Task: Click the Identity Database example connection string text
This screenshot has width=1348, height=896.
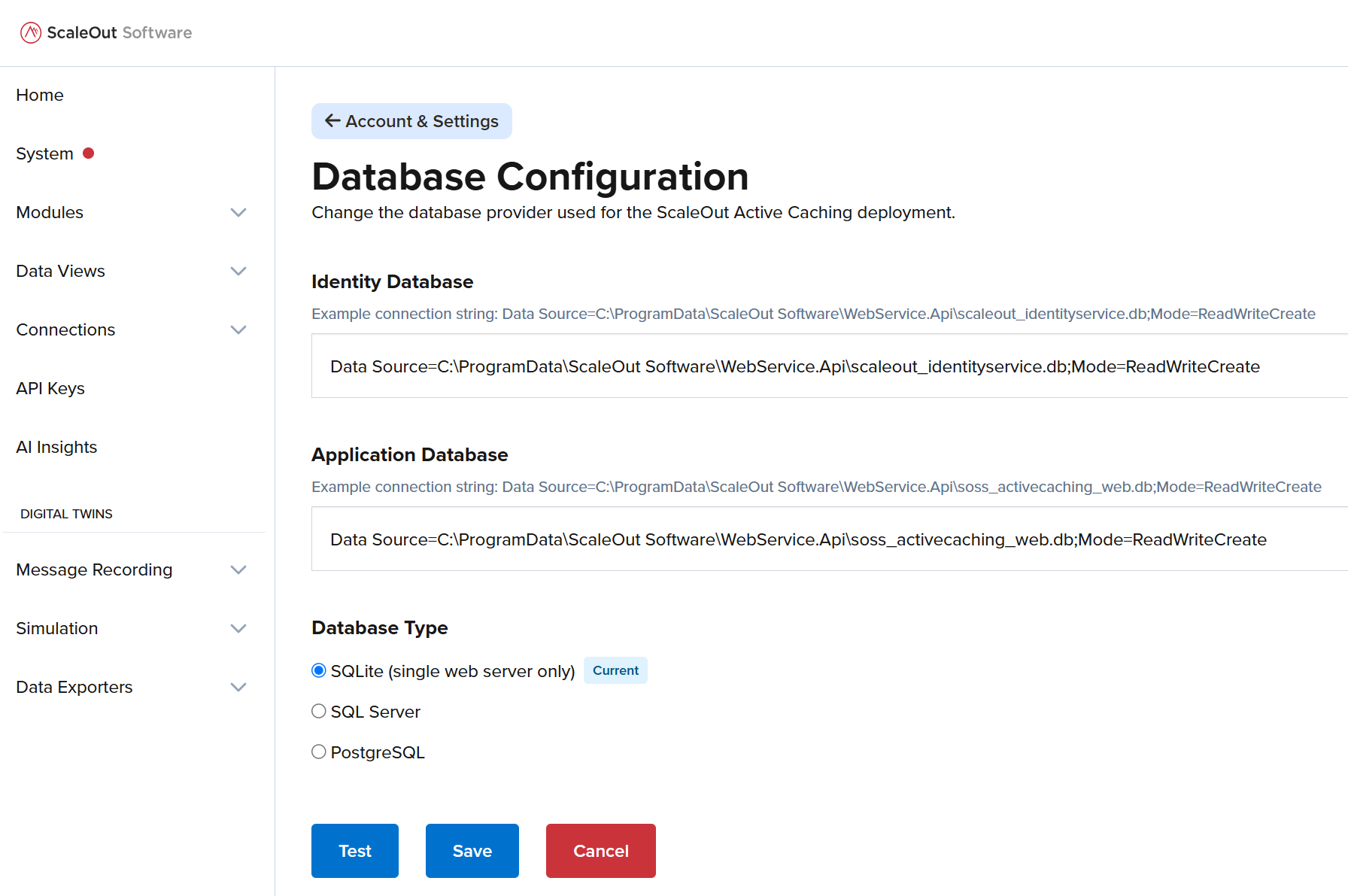Action: pos(813,314)
